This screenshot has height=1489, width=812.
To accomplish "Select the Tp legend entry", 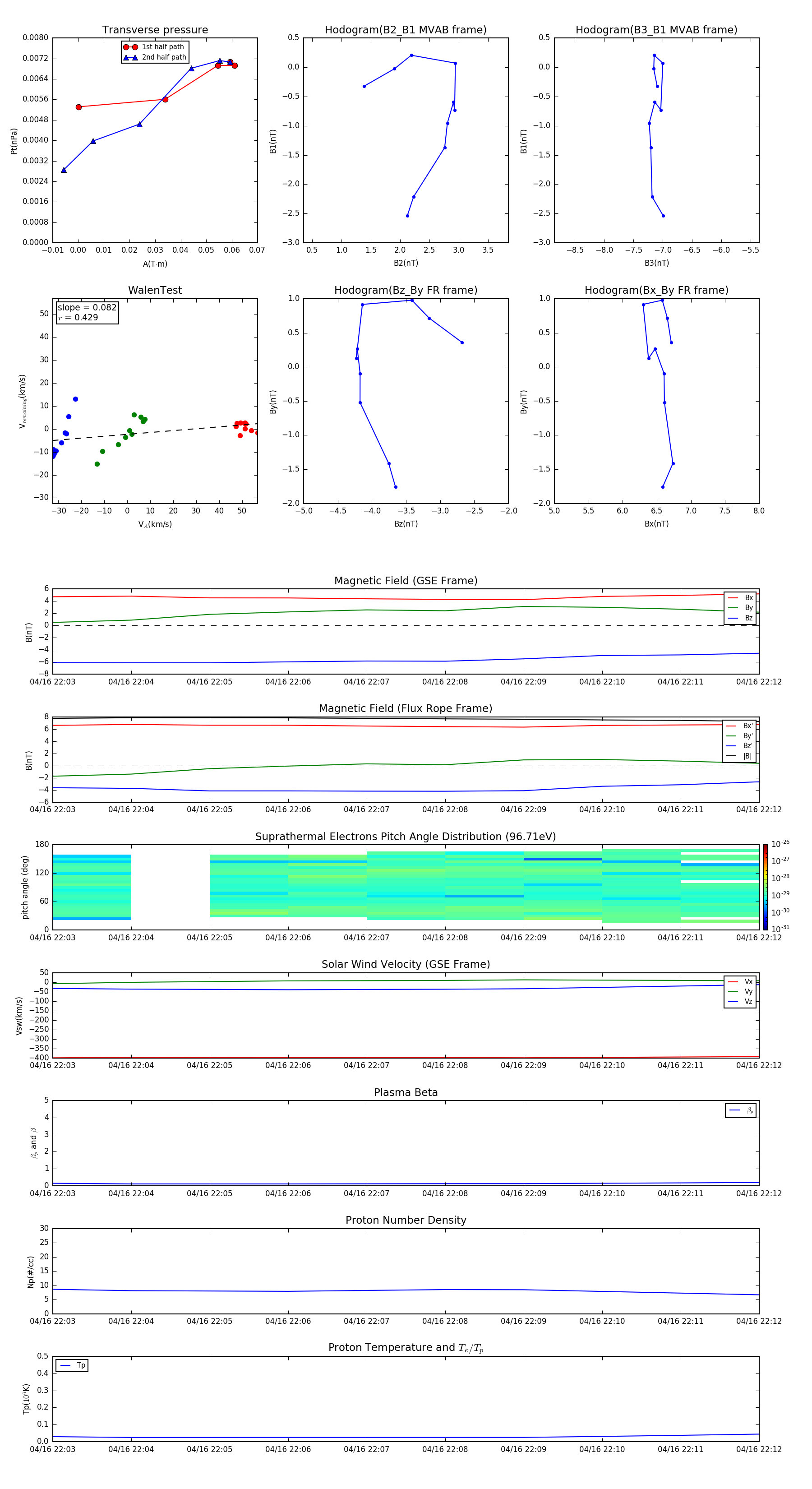I will [72, 1365].
